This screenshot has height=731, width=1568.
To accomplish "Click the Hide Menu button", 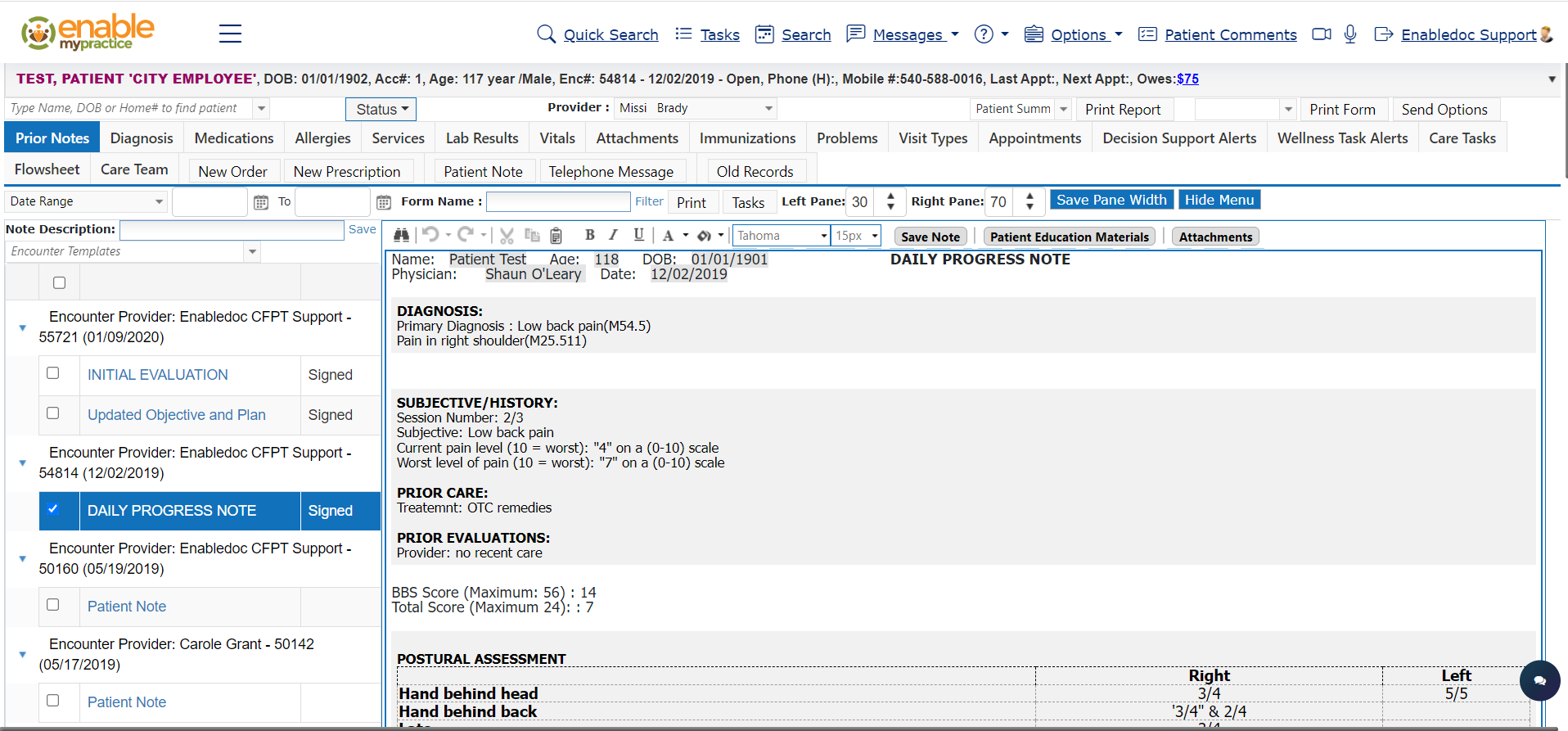I will (x=1219, y=200).
